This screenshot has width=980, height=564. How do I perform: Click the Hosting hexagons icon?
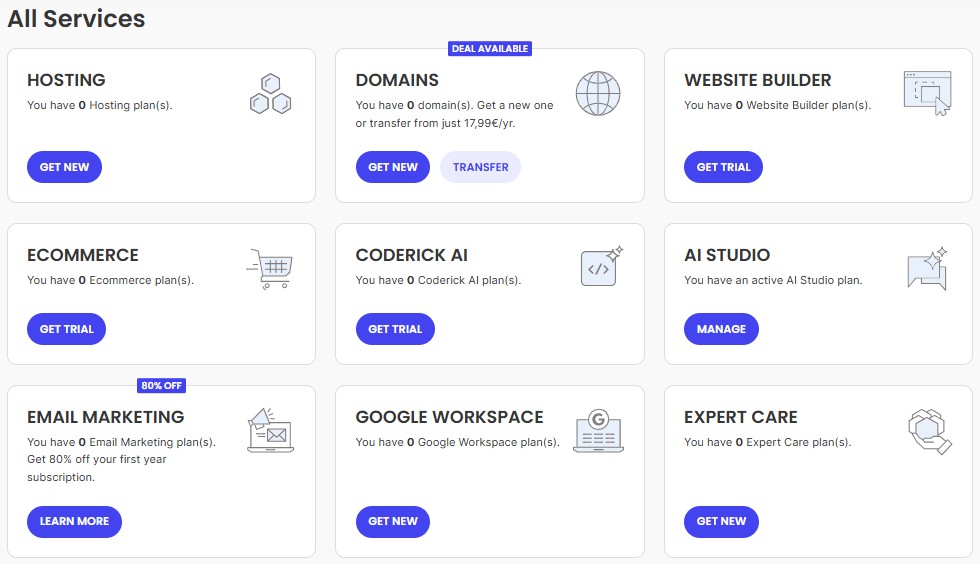[x=271, y=94]
